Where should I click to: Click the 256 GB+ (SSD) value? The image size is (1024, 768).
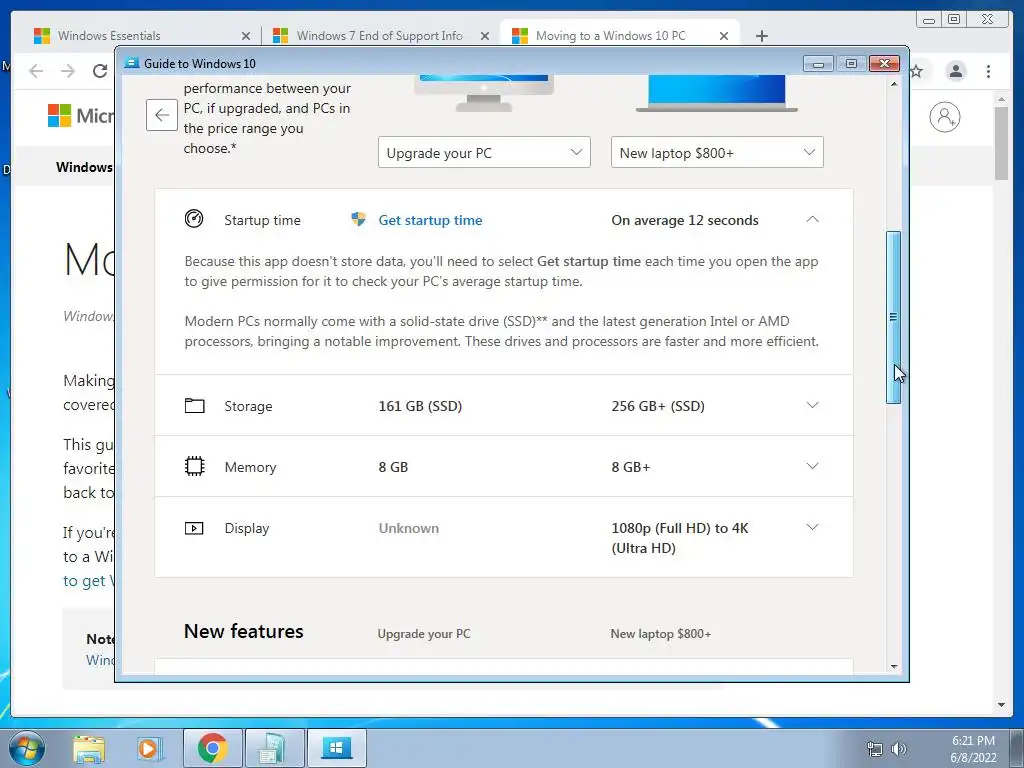[658, 406]
